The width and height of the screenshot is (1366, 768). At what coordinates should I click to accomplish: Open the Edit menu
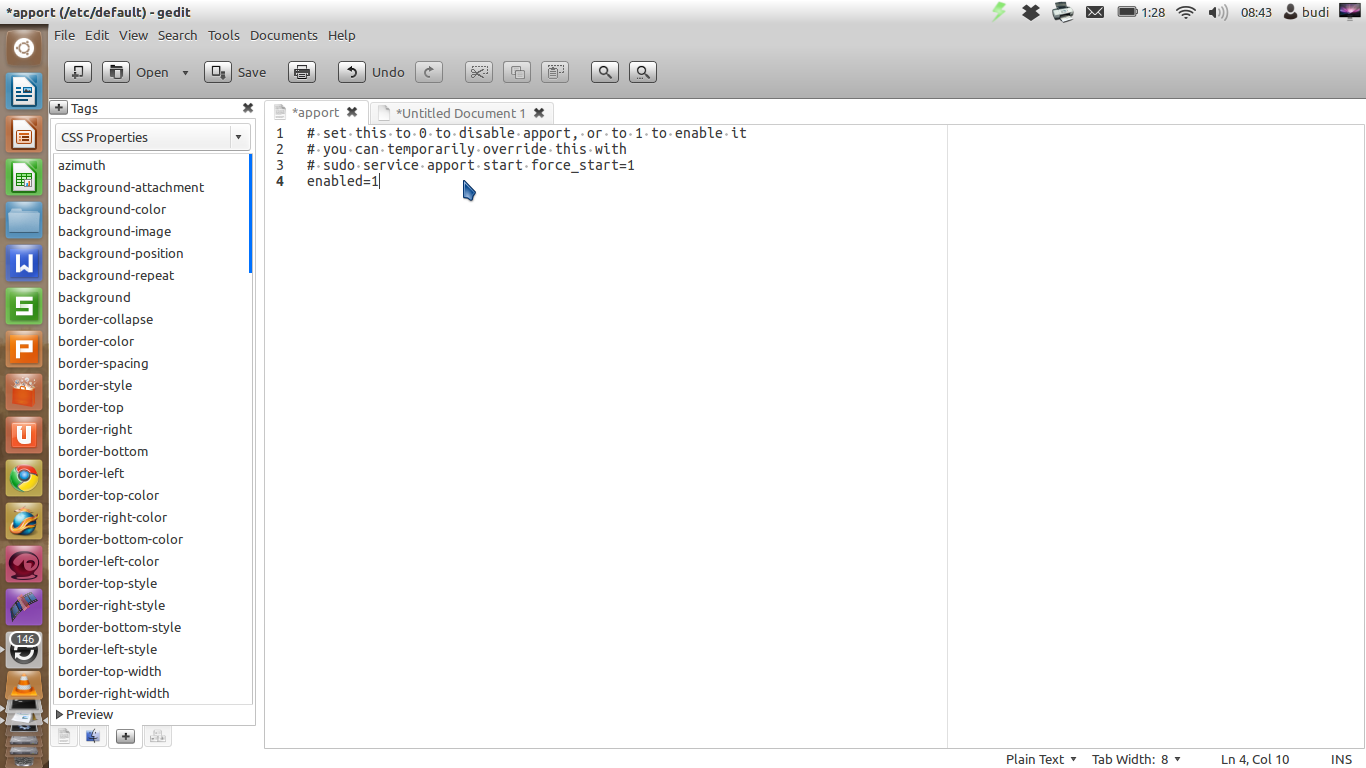coord(97,35)
